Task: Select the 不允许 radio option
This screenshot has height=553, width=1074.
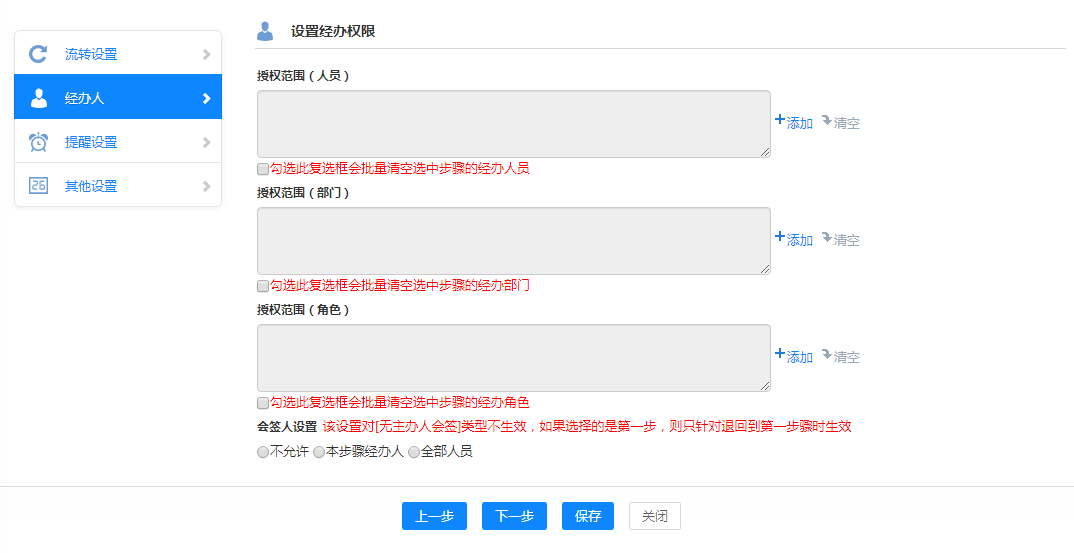Action: [263, 452]
